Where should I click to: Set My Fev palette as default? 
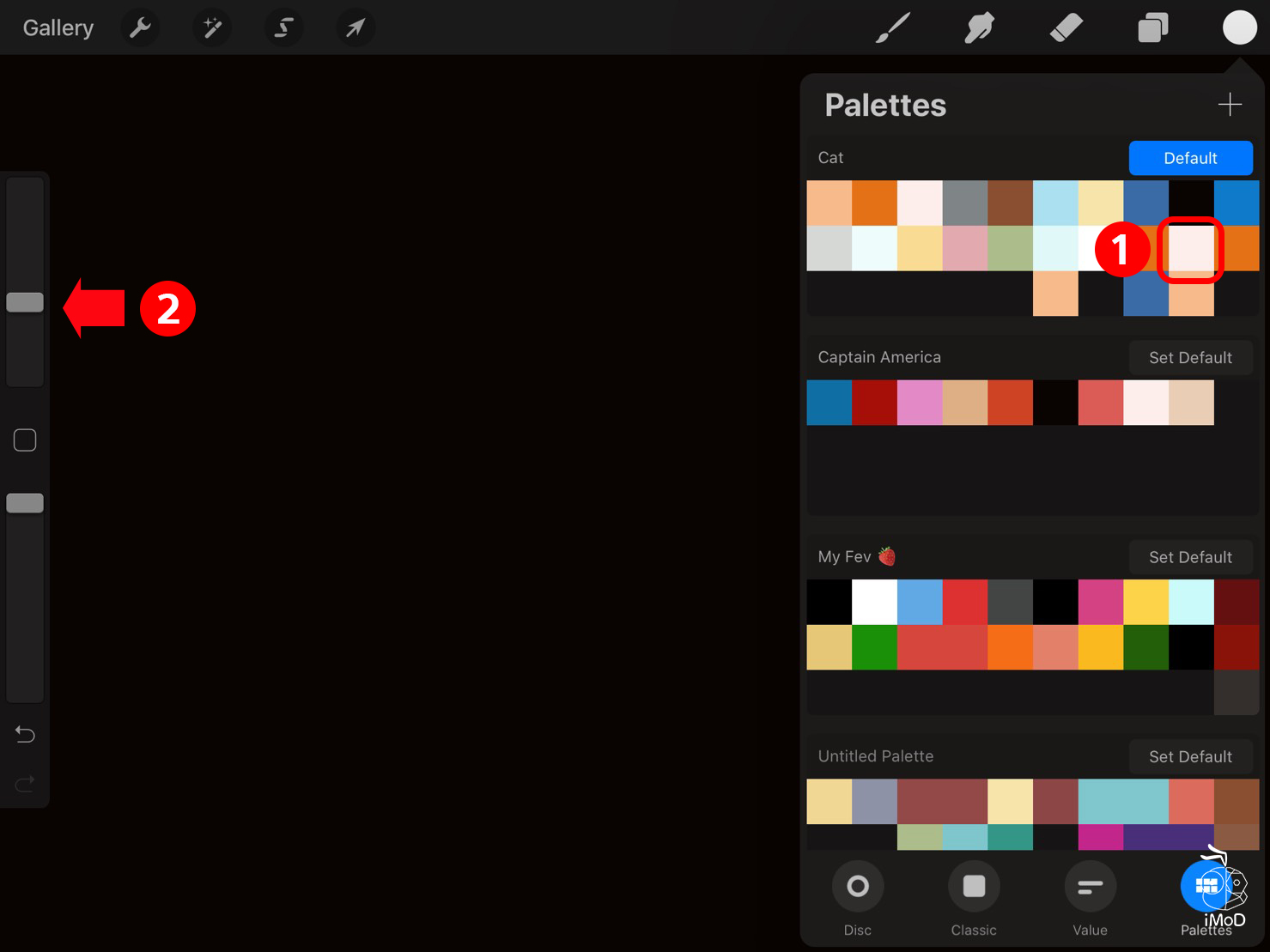pyautogui.click(x=1190, y=556)
